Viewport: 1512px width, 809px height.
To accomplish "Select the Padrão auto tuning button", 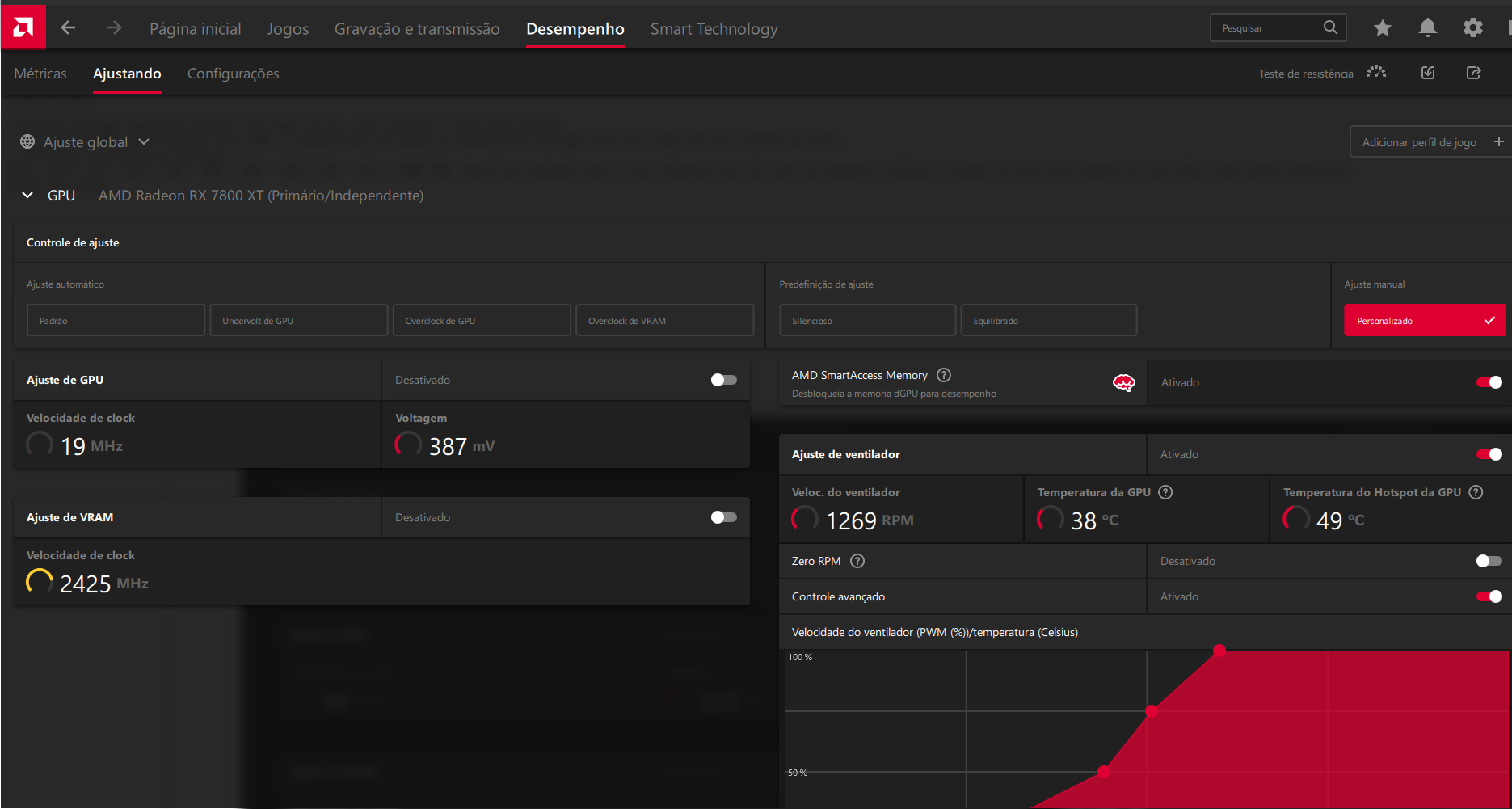I will coord(116,320).
